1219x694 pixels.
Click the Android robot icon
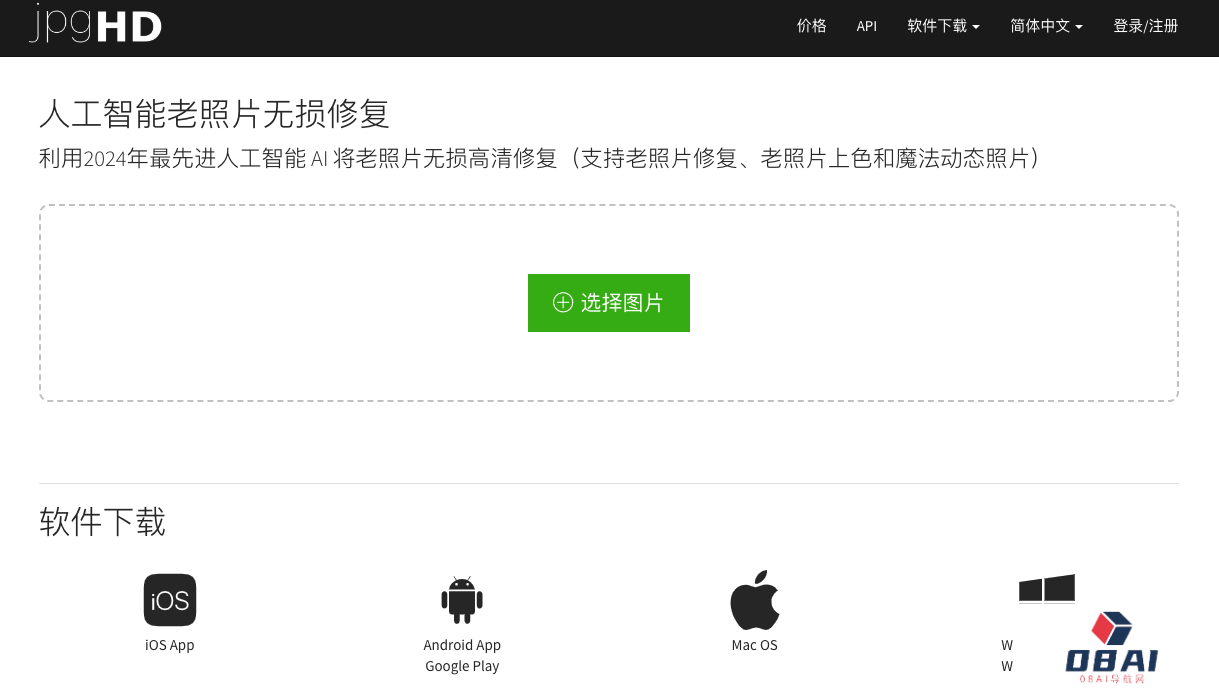pos(462,600)
